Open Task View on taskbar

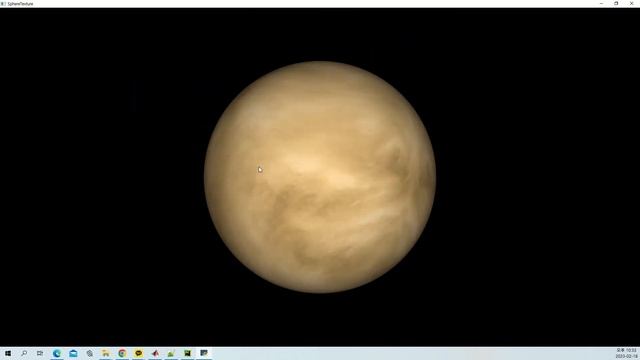point(40,353)
